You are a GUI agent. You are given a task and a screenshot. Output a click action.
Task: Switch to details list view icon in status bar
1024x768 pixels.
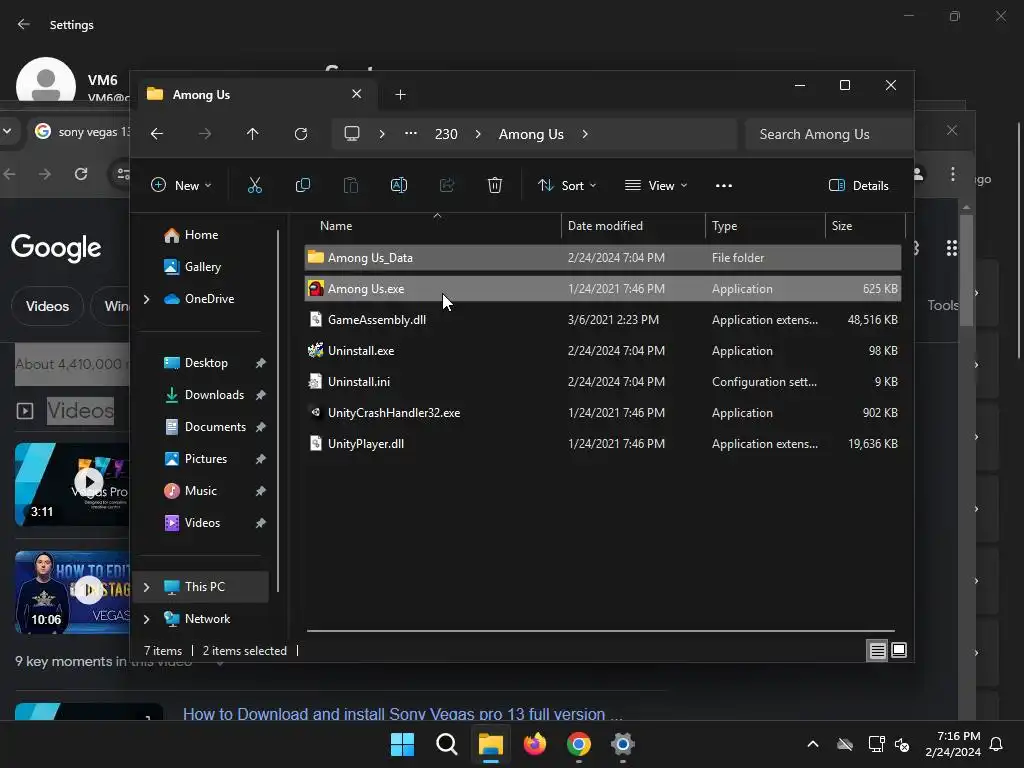877,650
